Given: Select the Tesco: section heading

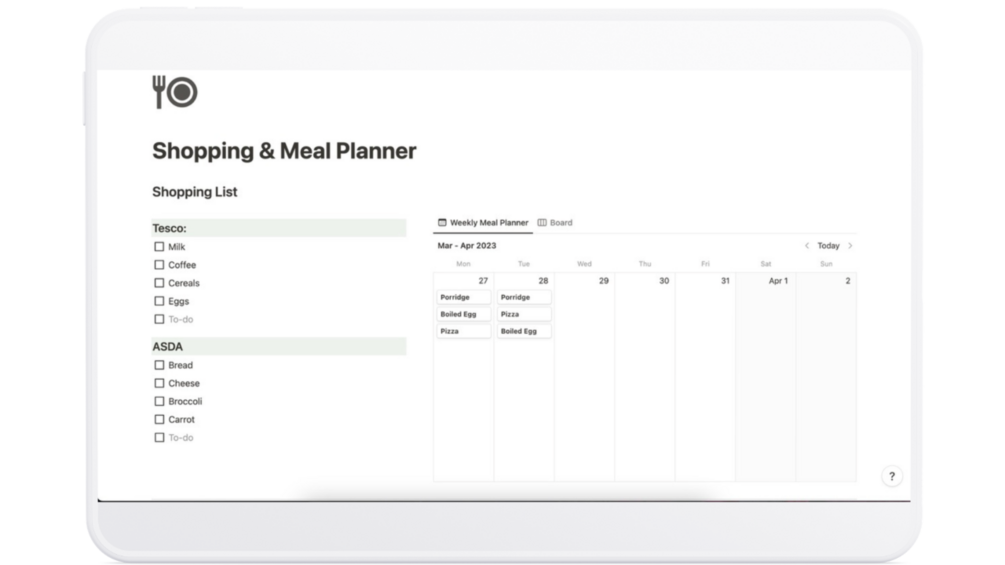Looking at the screenshot, I should [170, 228].
